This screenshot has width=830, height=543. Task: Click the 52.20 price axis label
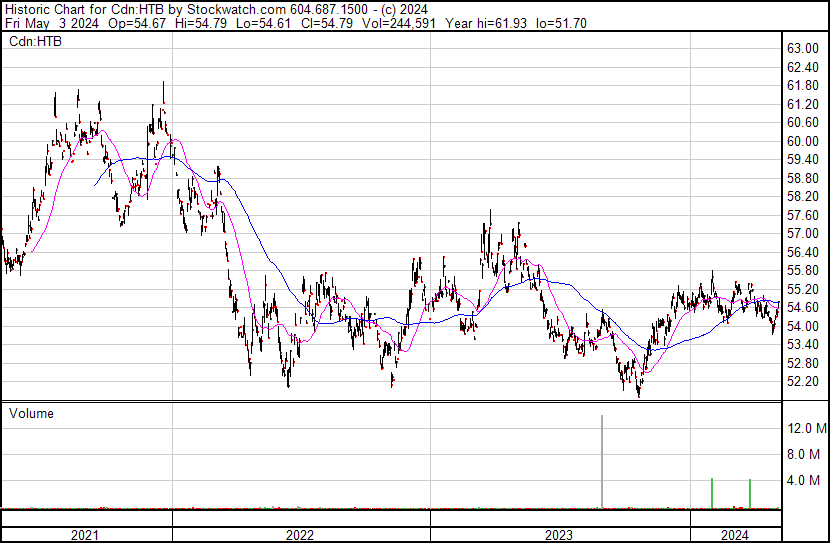(803, 382)
